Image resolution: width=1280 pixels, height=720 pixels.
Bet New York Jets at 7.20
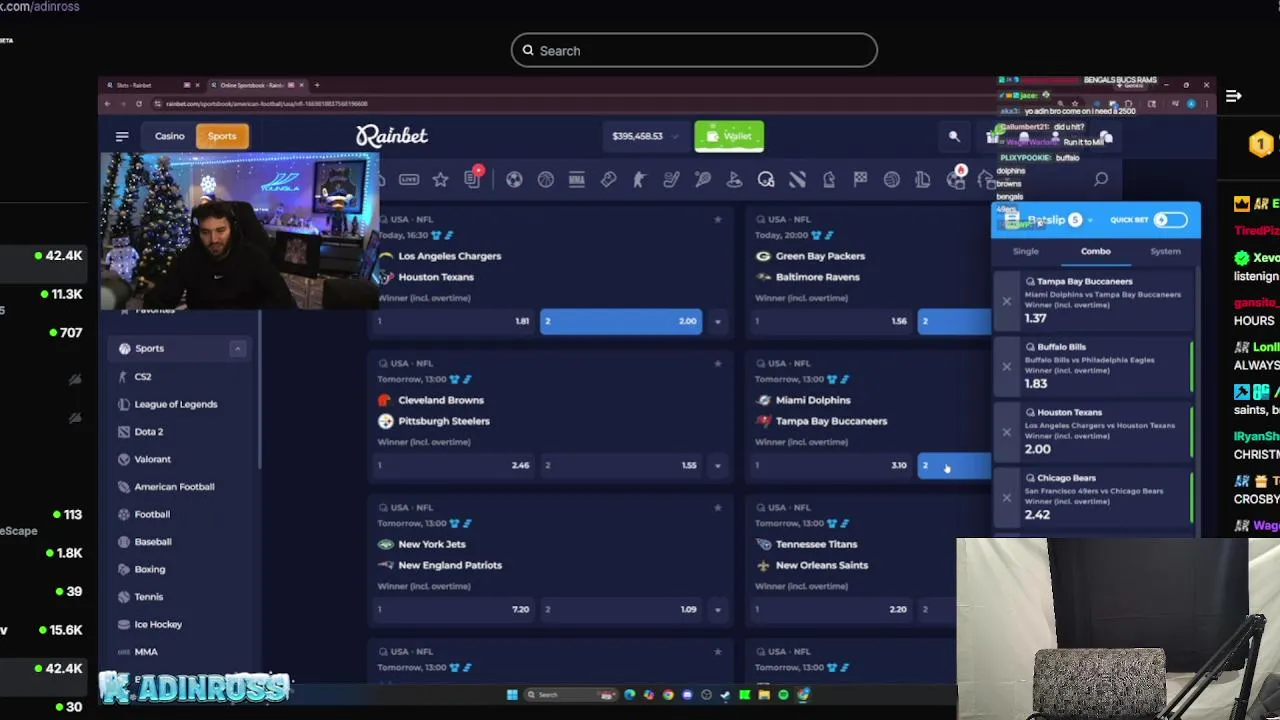click(454, 609)
